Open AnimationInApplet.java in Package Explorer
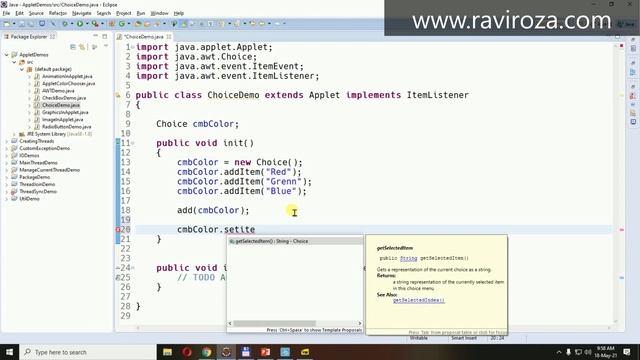This screenshot has width=640, height=360. click(x=67, y=76)
